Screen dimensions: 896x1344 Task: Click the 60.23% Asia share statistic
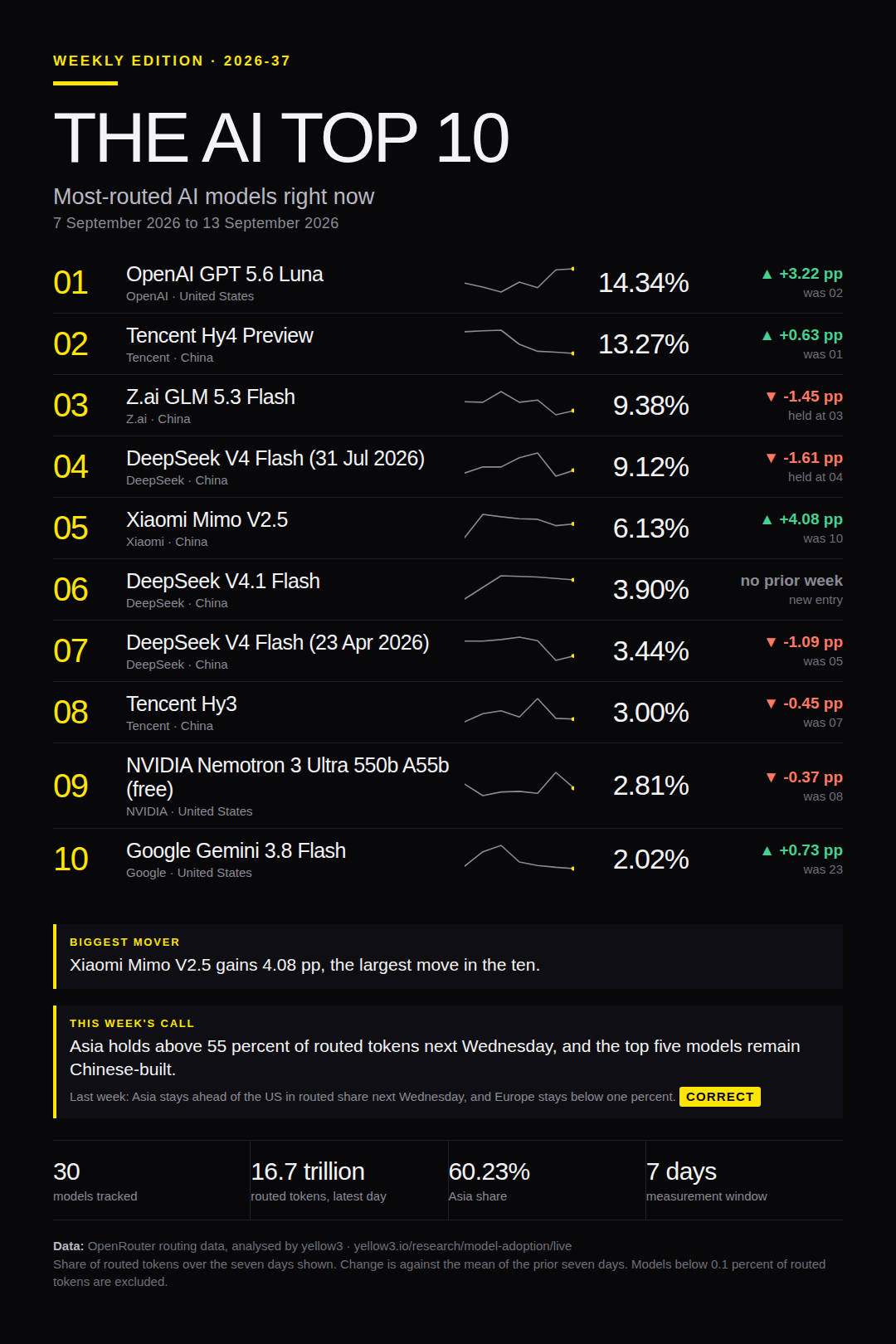(489, 1171)
